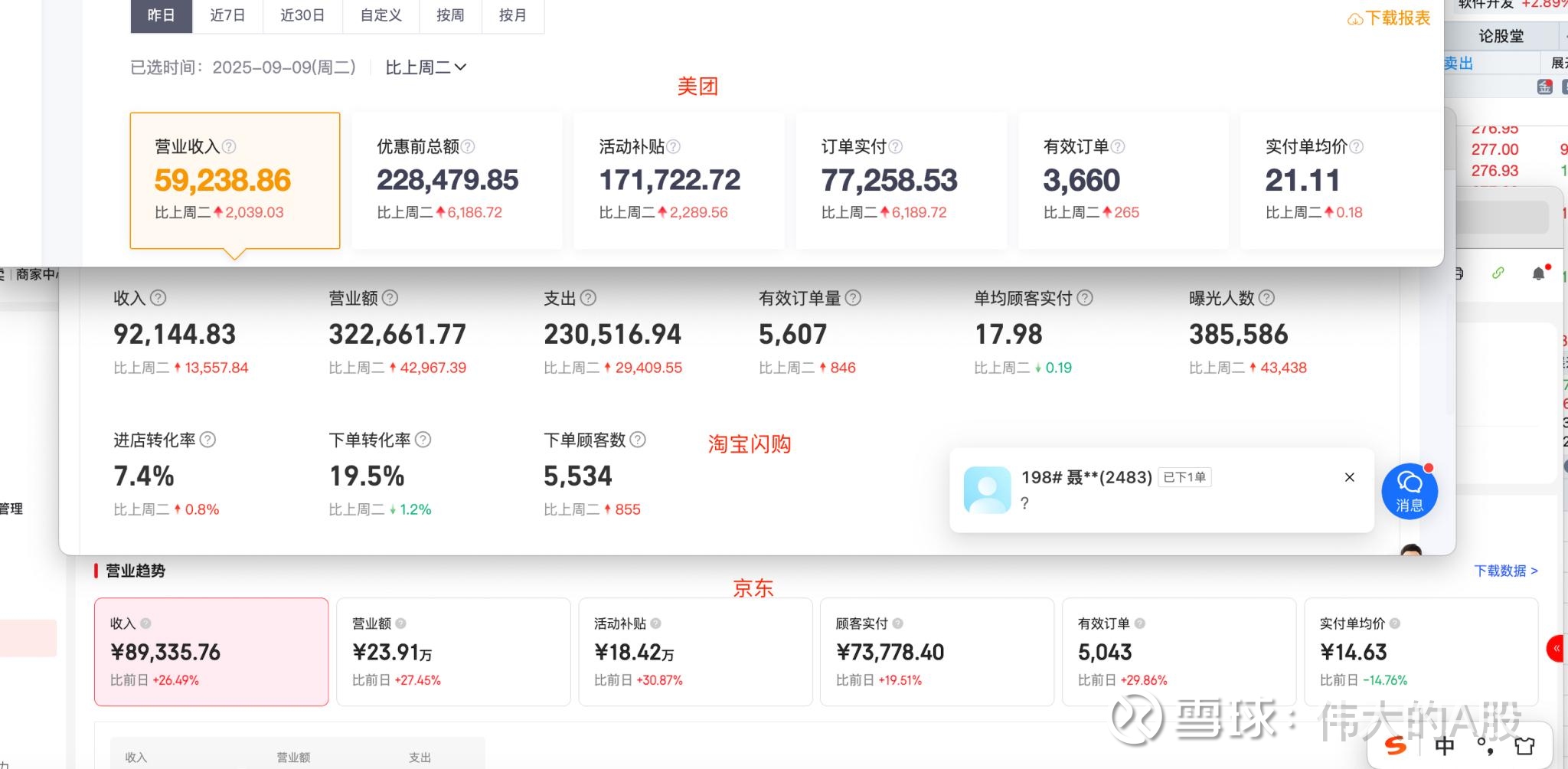Open the customer avatar in the notification
Image resolution: width=1568 pixels, height=769 pixels.
coord(987,490)
